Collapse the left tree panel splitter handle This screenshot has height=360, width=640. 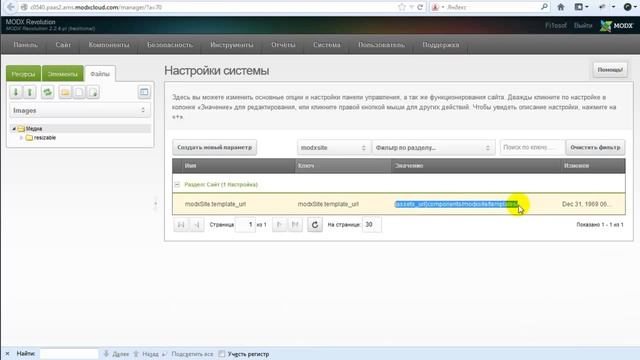tap(156, 204)
